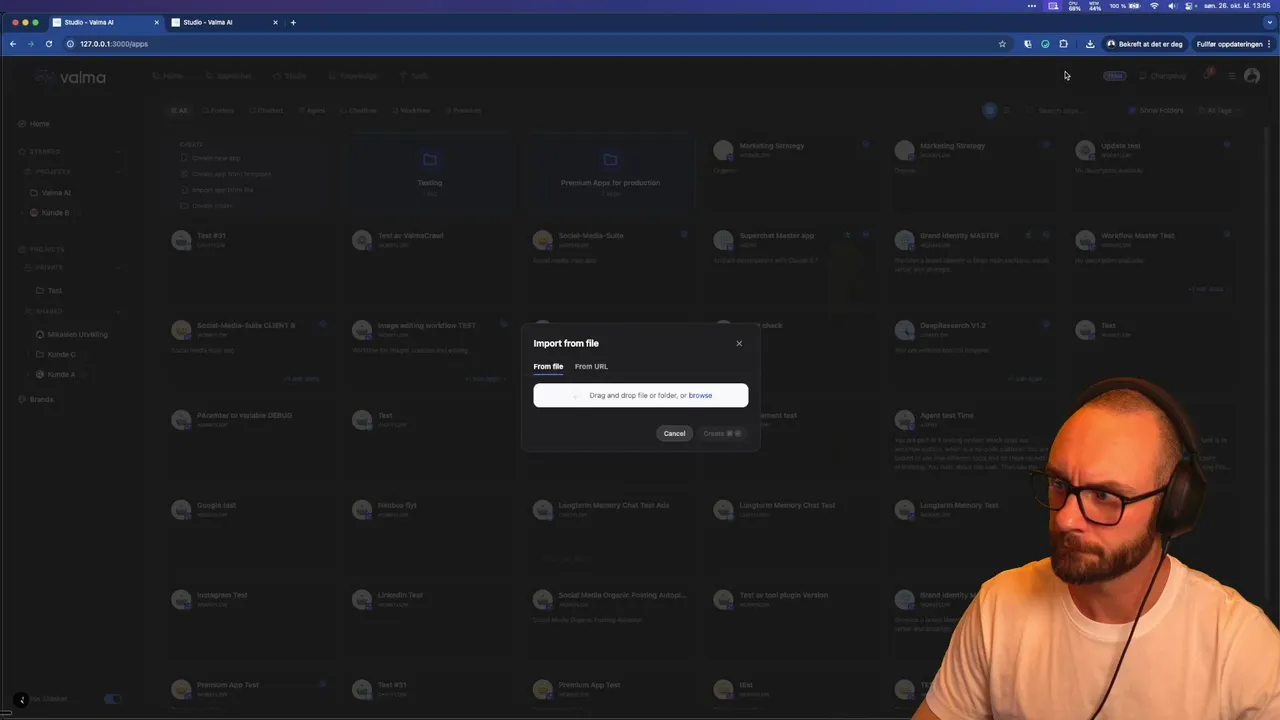This screenshot has height=720, width=1280.
Task: Open the hamburger menu icon in header
Action: [1232, 76]
